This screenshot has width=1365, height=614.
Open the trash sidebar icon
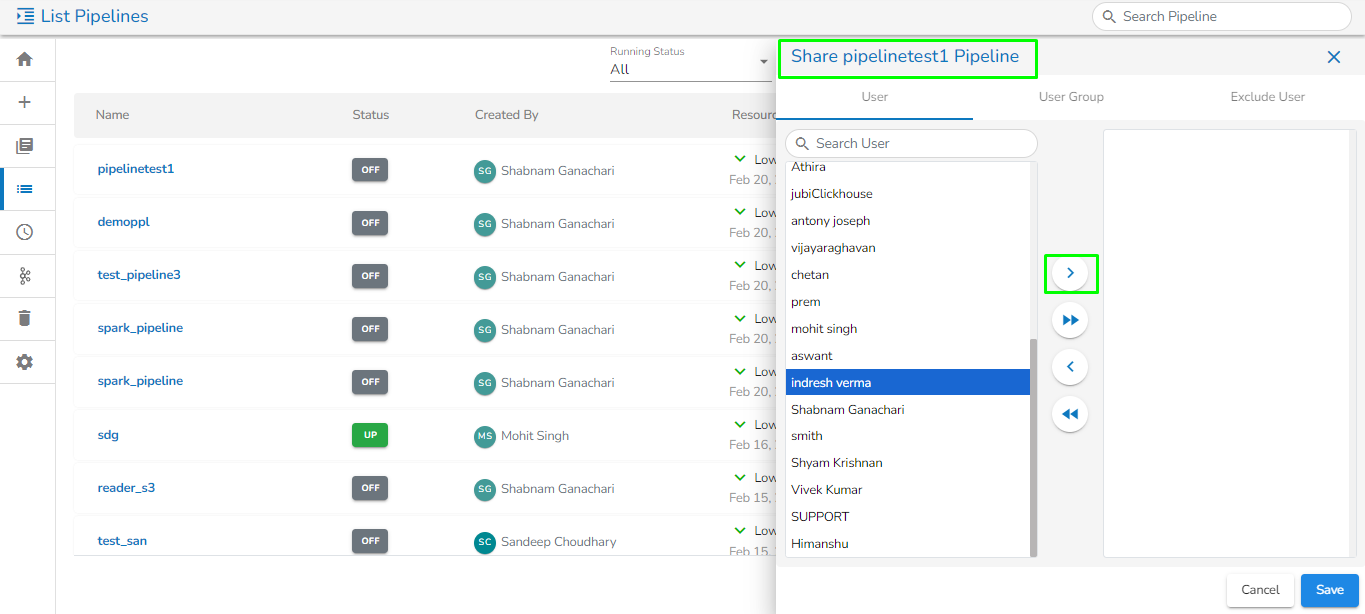tap(25, 319)
